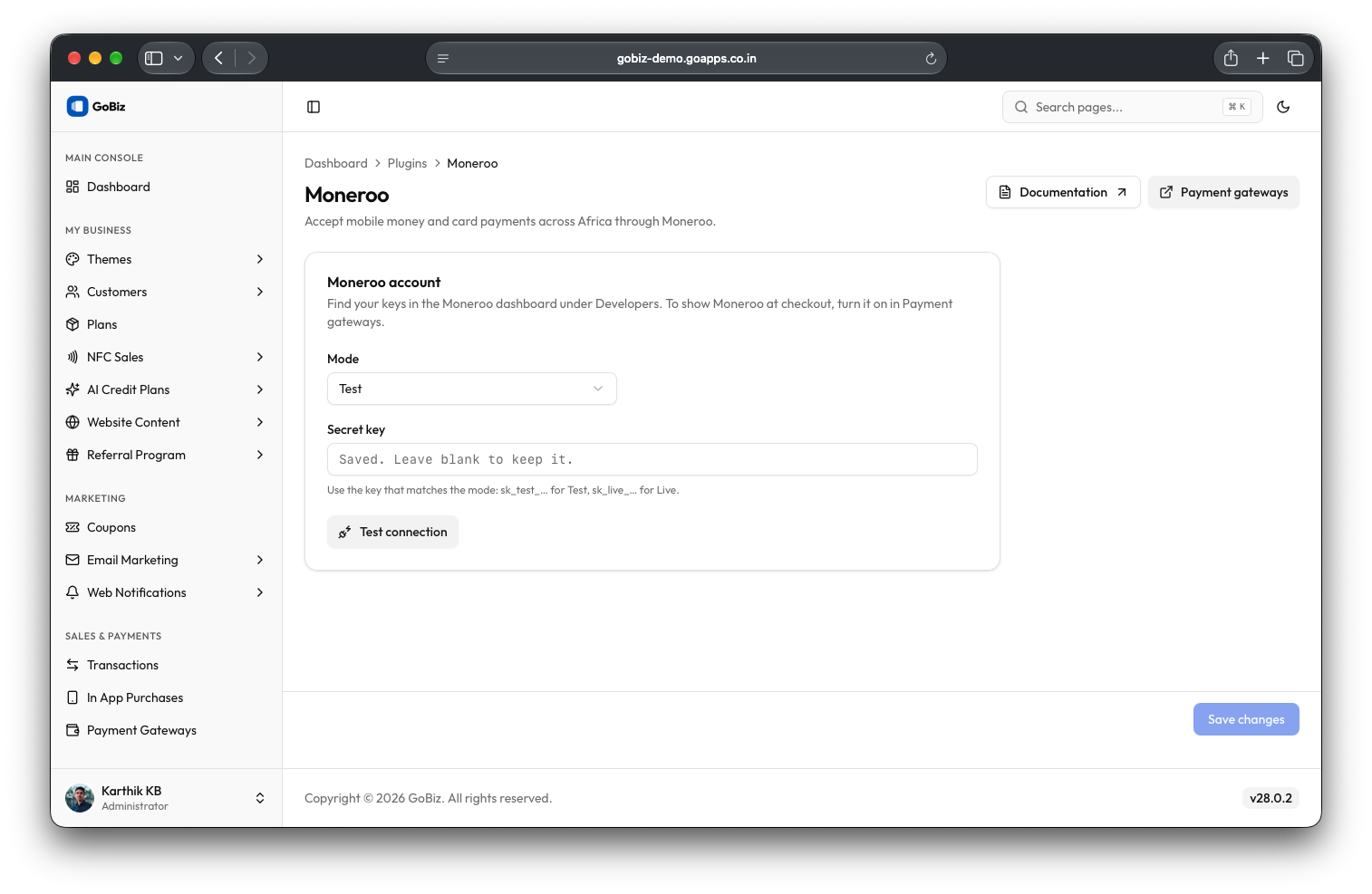Open Dashboard from the sidebar
The image size is (1372, 894).
tap(167, 187)
